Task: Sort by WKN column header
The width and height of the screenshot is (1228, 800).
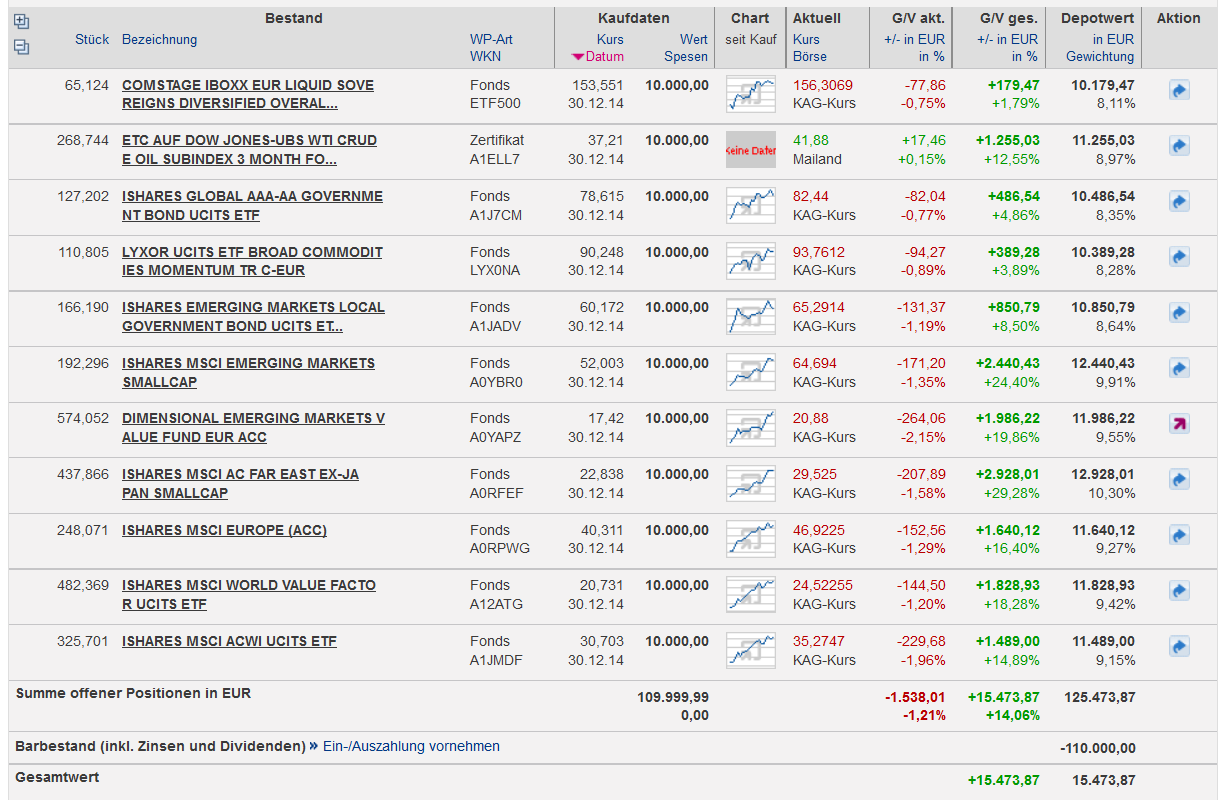Action: [x=485, y=57]
